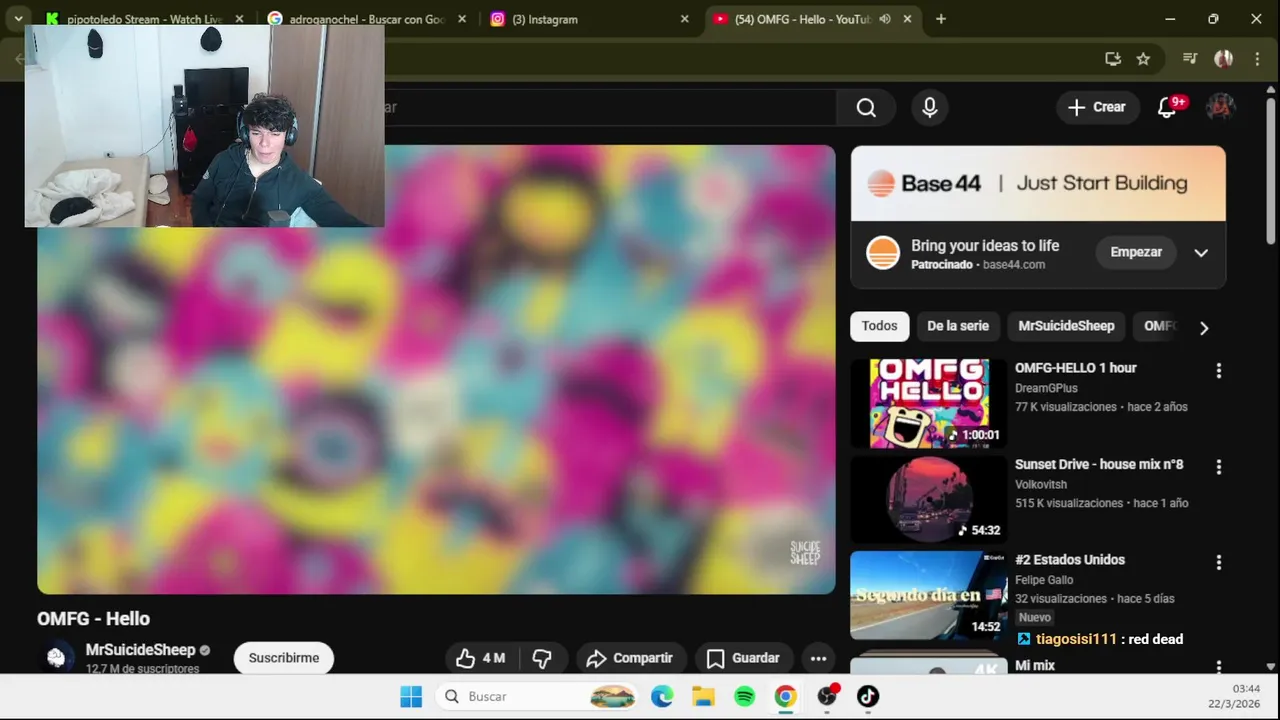
Task: Open a new browser tab
Action: [941, 19]
